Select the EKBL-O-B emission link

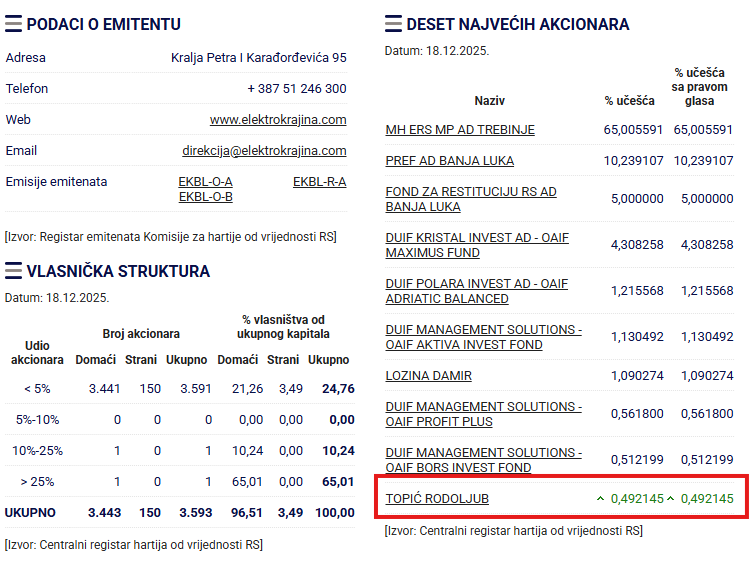pos(205,197)
